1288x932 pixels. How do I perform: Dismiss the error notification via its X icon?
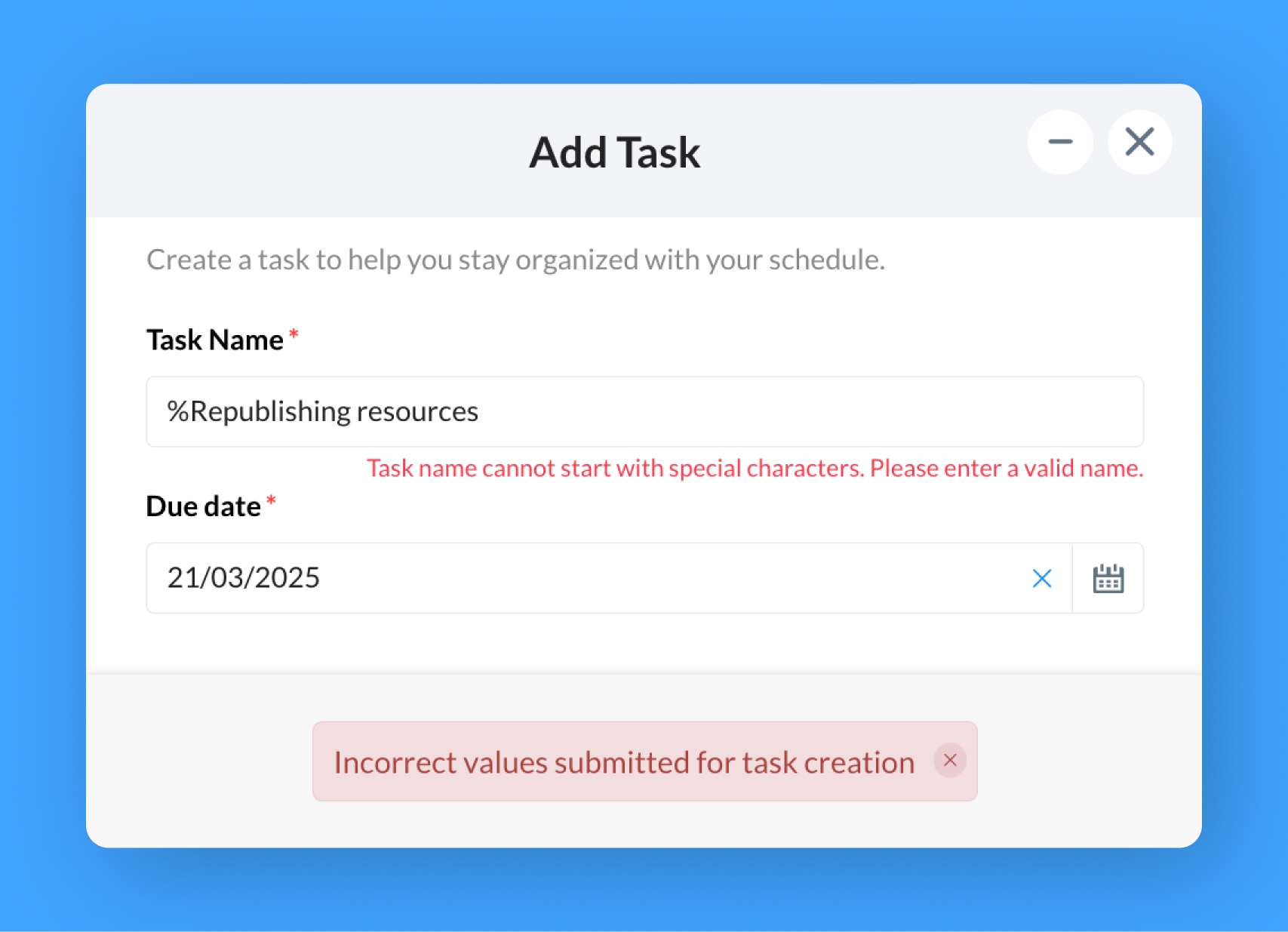coord(950,761)
